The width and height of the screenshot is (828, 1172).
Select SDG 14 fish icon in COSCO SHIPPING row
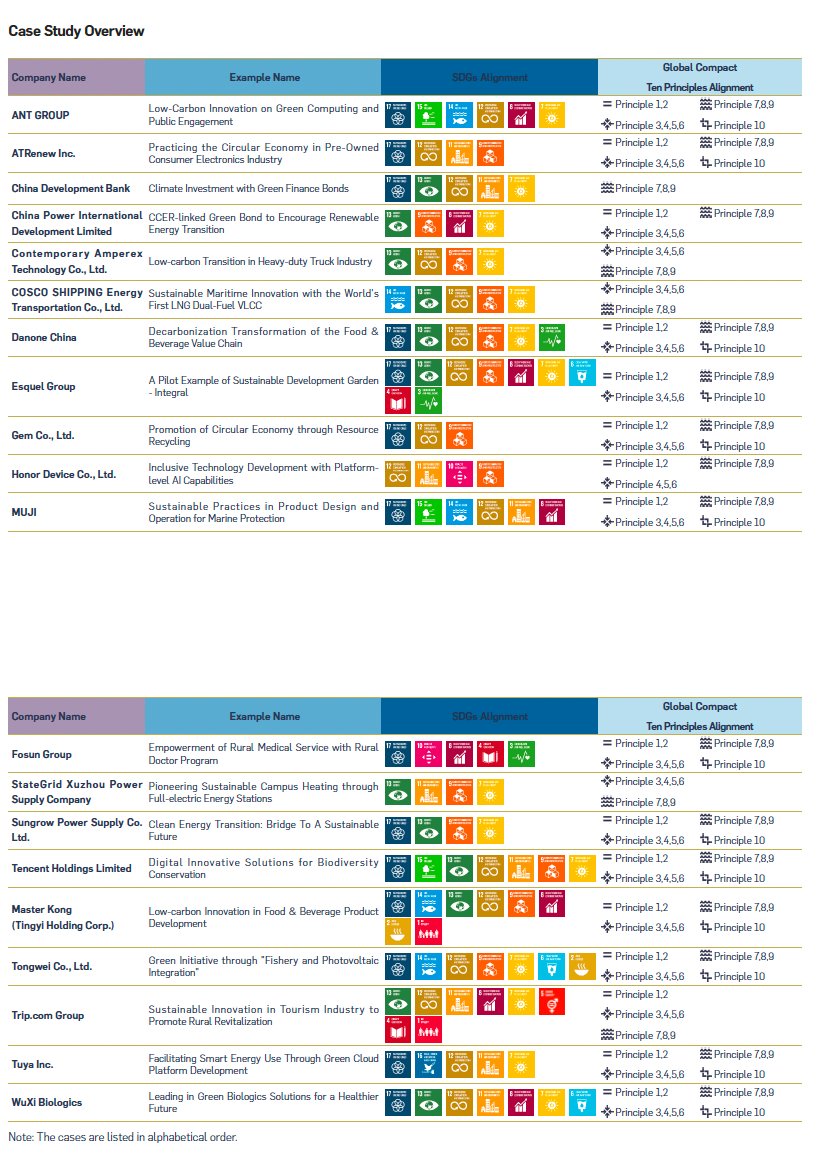pyautogui.click(x=398, y=299)
